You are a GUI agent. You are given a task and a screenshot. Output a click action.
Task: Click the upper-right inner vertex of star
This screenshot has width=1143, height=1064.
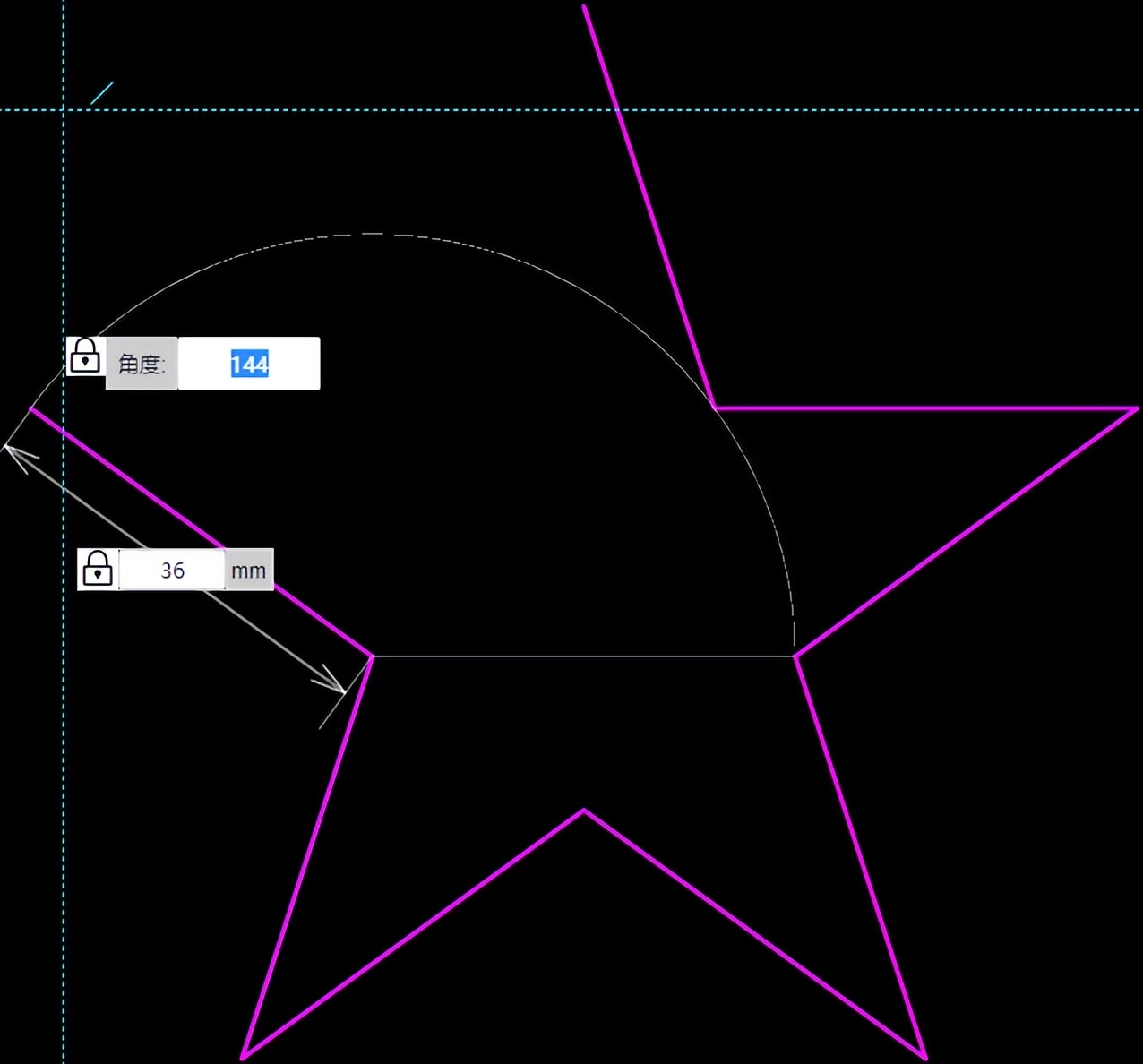pos(715,408)
